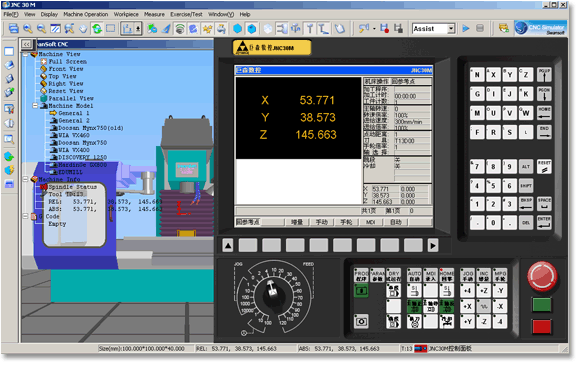
Task: Click the green refresh toolbar icon
Action: 97,29
